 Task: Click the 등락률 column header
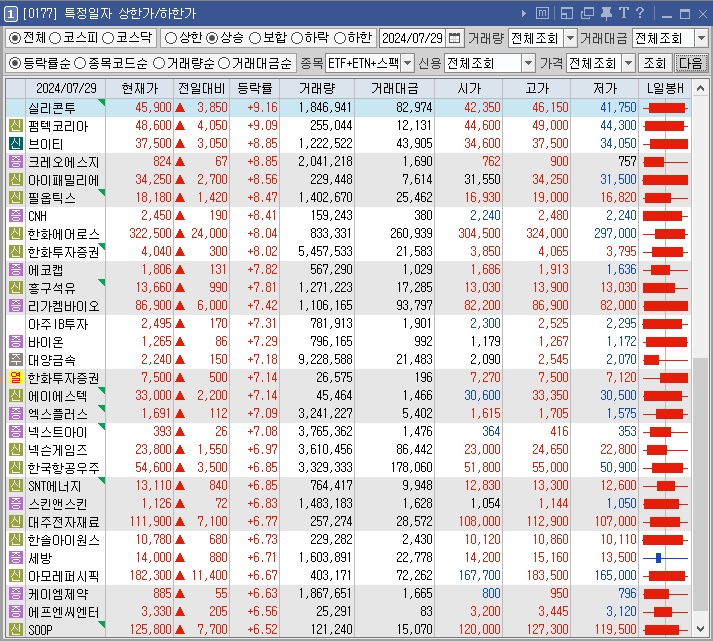[255, 88]
